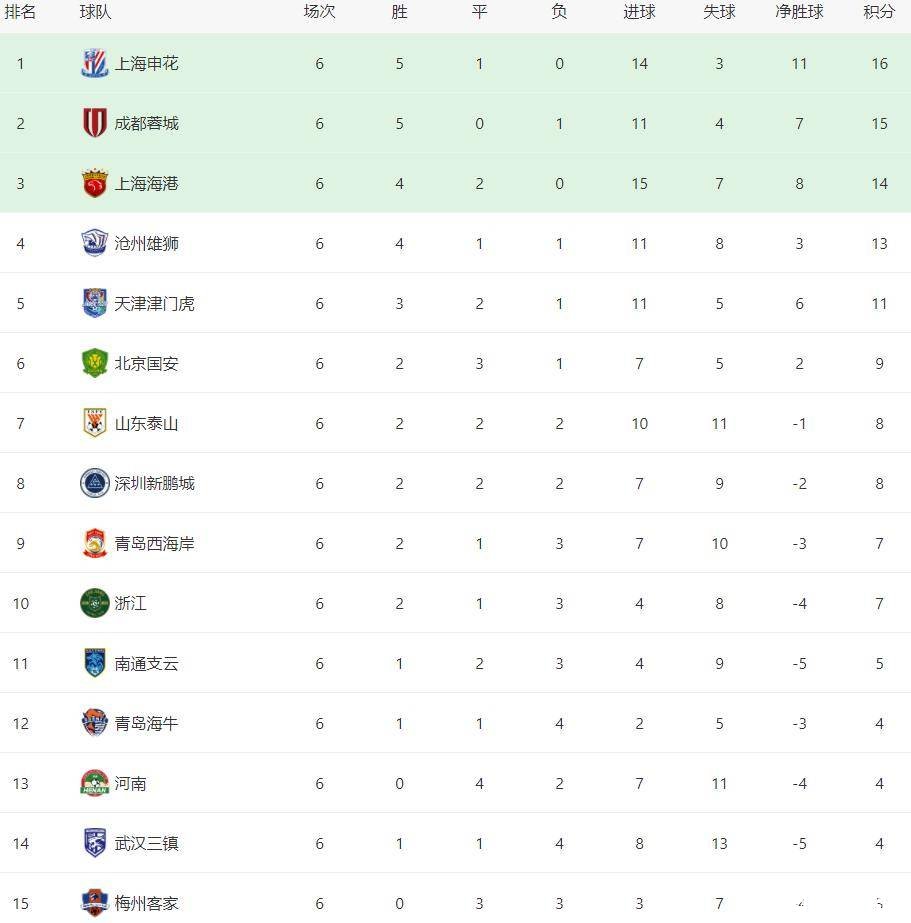Sort table by 积分 column header
This screenshot has width=911, height=923.
pos(879,13)
